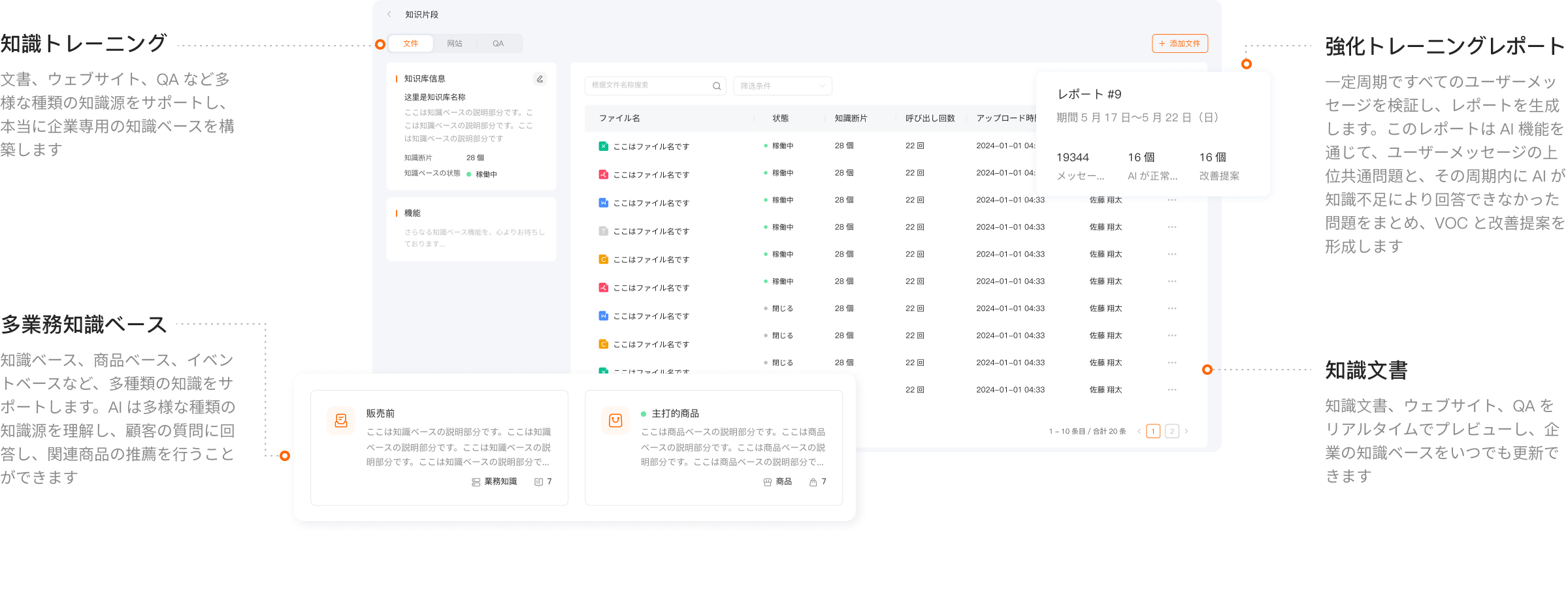Go back using the arrow beside 知识片段
1568x606 pixels.
(x=389, y=14)
